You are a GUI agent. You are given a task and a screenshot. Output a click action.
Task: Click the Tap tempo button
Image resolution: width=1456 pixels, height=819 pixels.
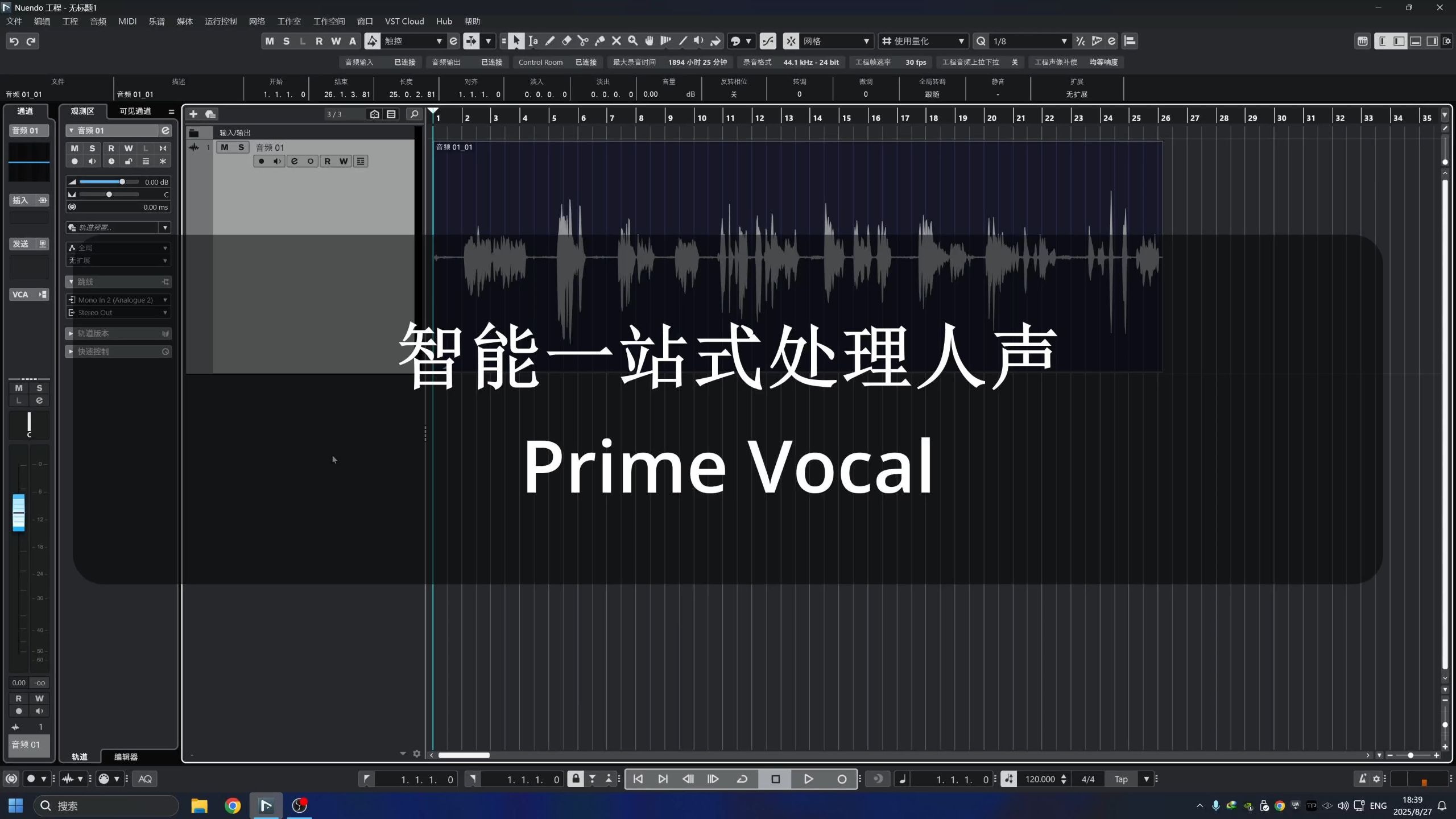1121,779
